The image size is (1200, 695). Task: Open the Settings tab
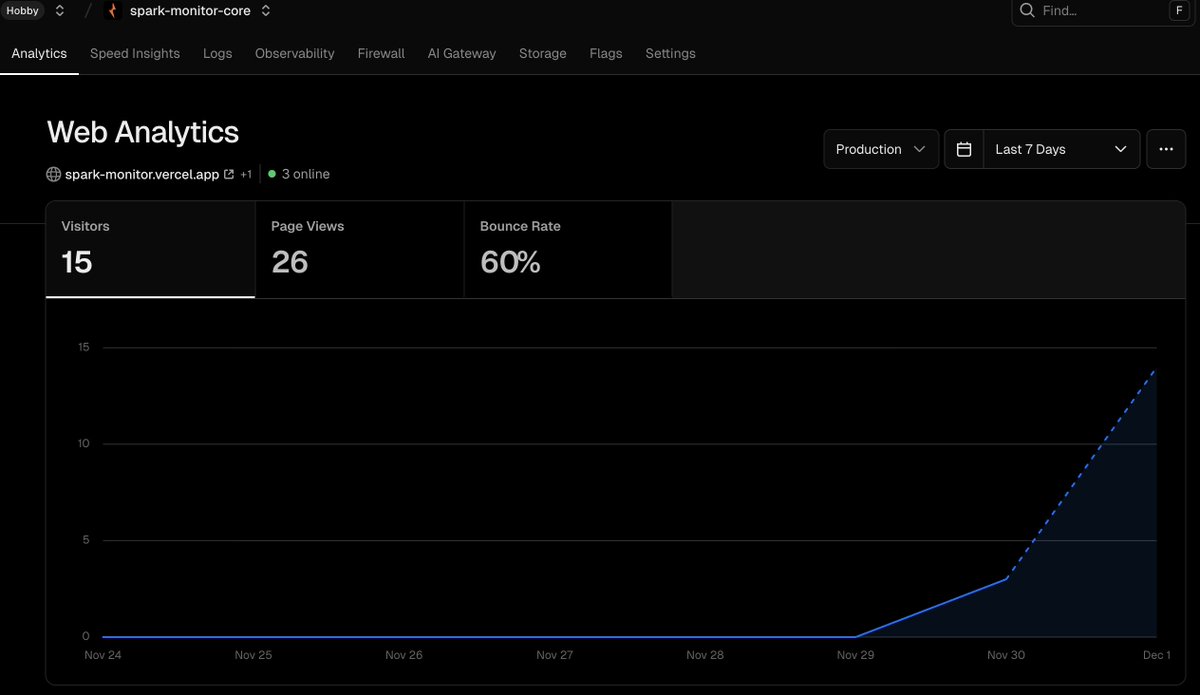670,53
